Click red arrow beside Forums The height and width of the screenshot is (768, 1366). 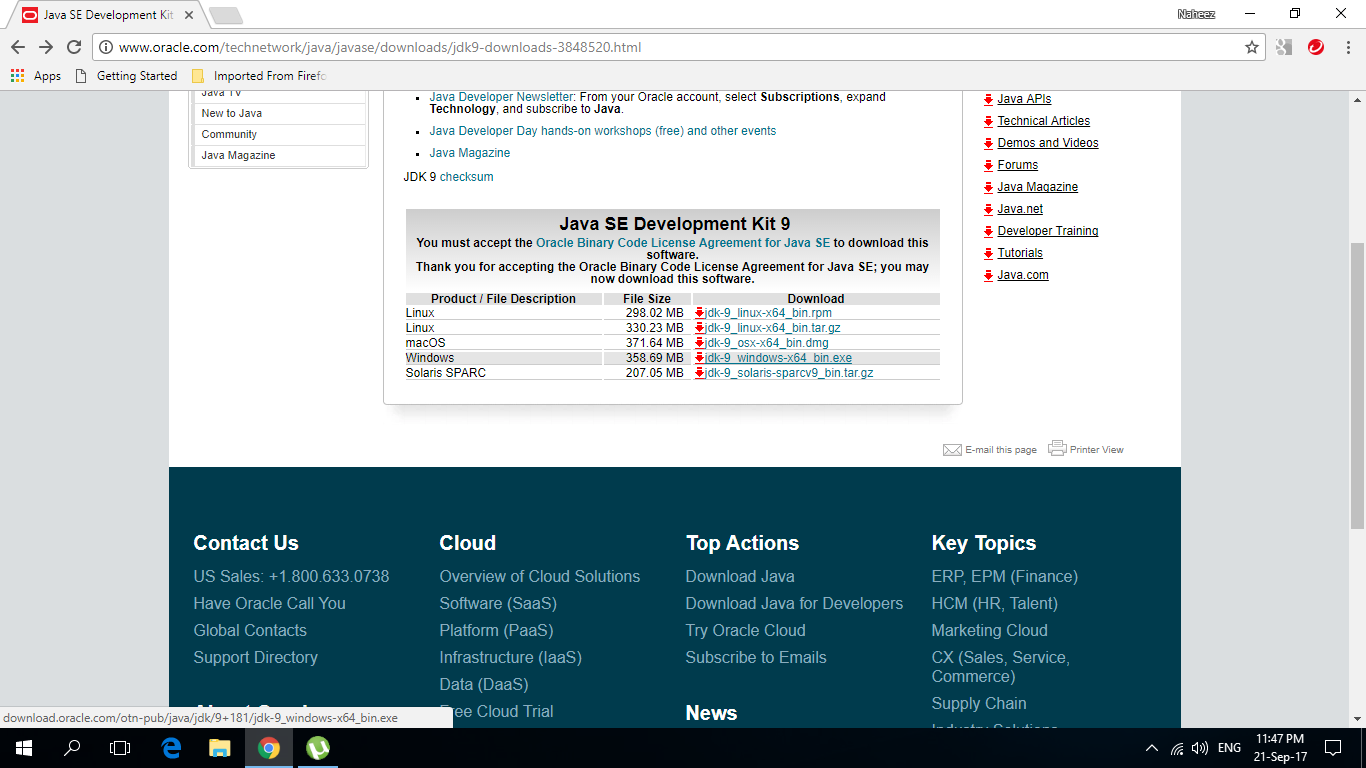coord(988,165)
